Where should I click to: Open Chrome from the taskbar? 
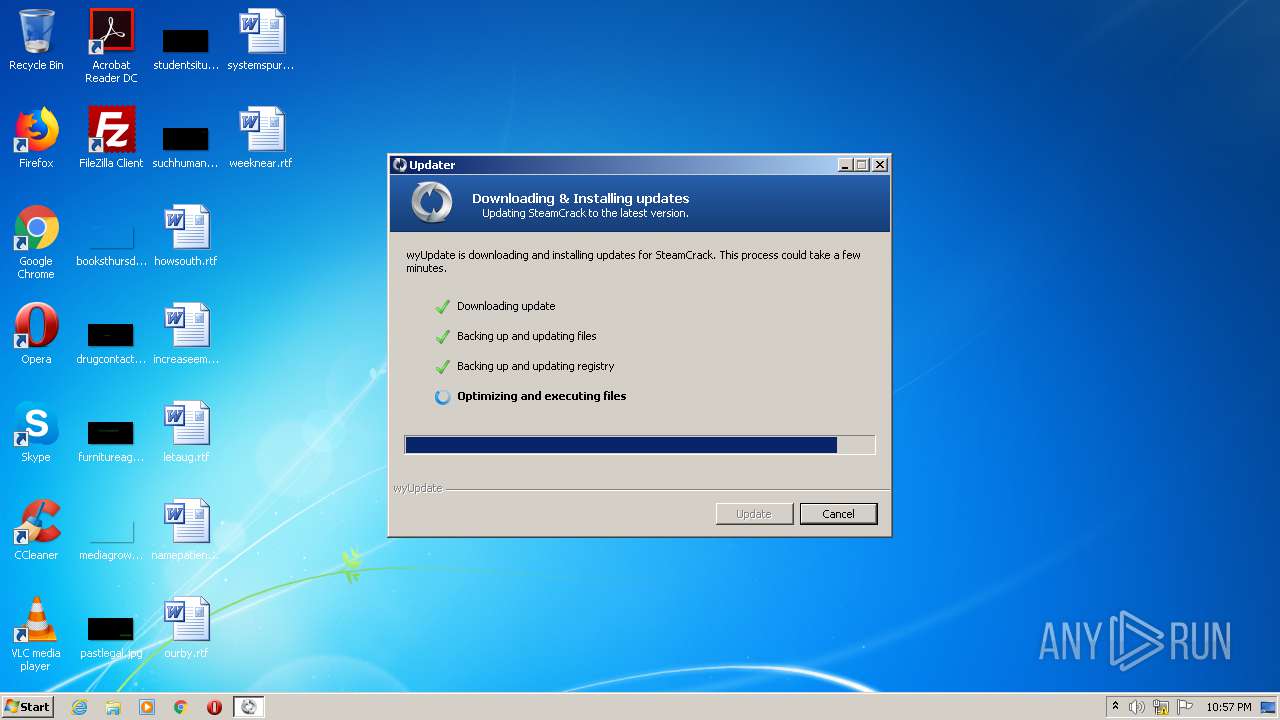(x=181, y=707)
